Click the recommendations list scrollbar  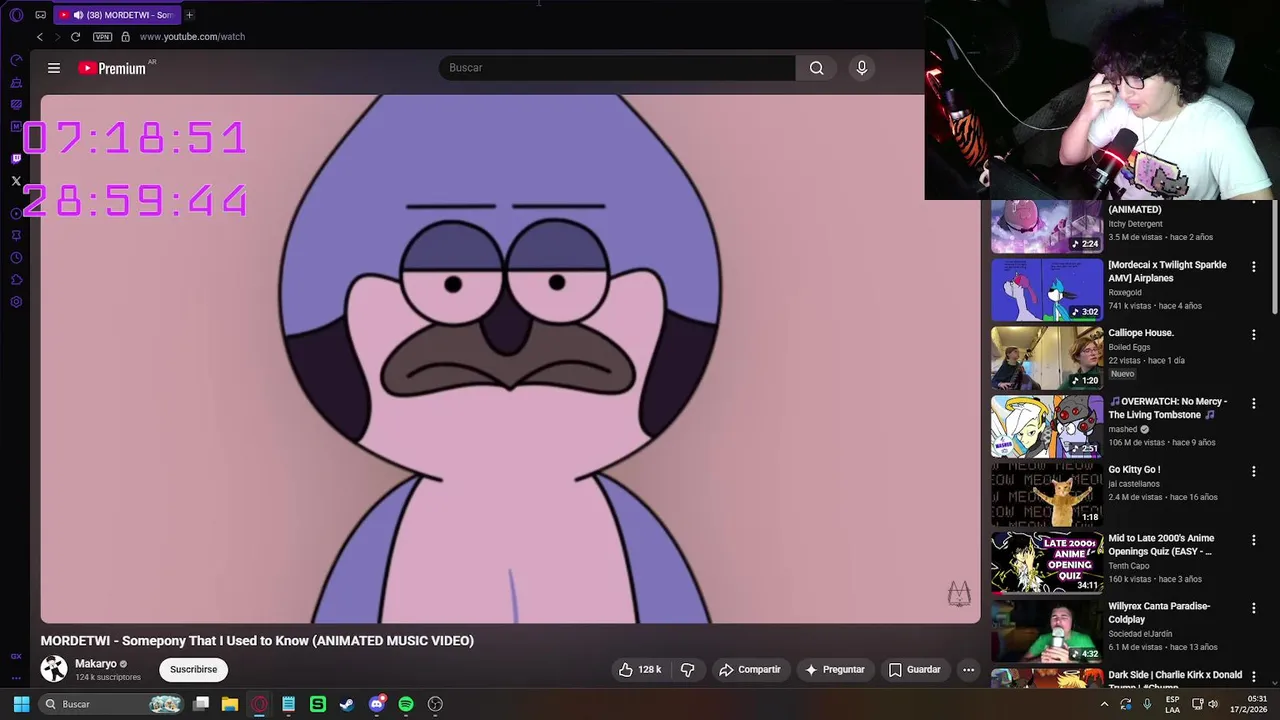click(1274, 258)
